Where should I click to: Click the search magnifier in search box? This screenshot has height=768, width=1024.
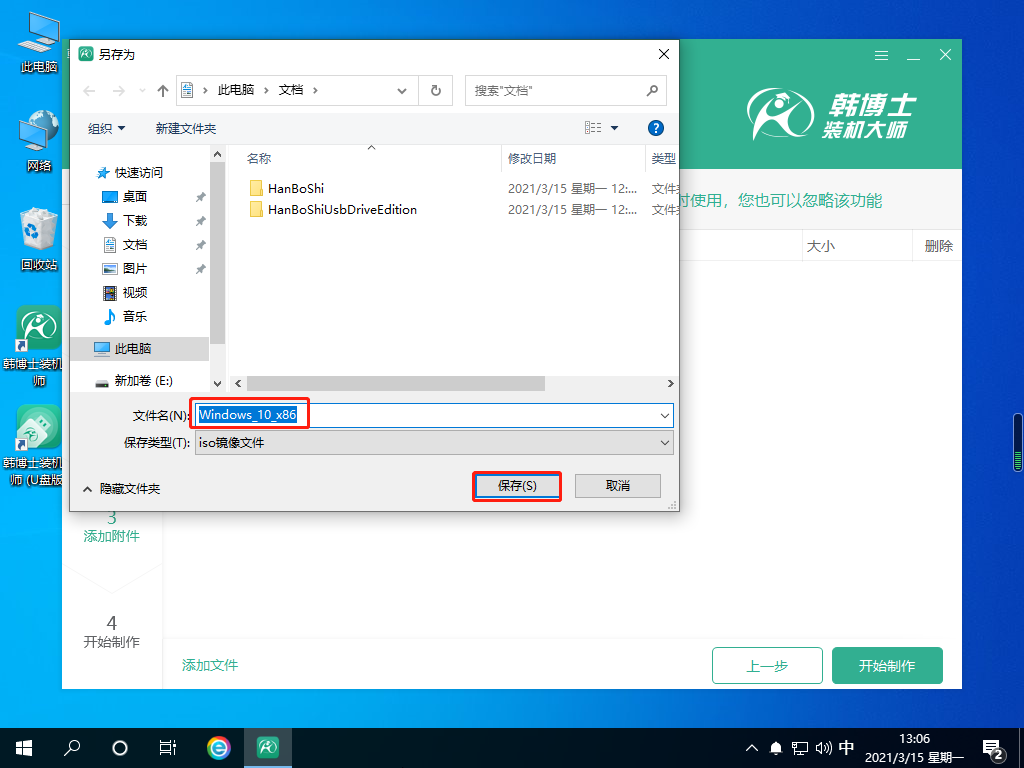point(652,90)
